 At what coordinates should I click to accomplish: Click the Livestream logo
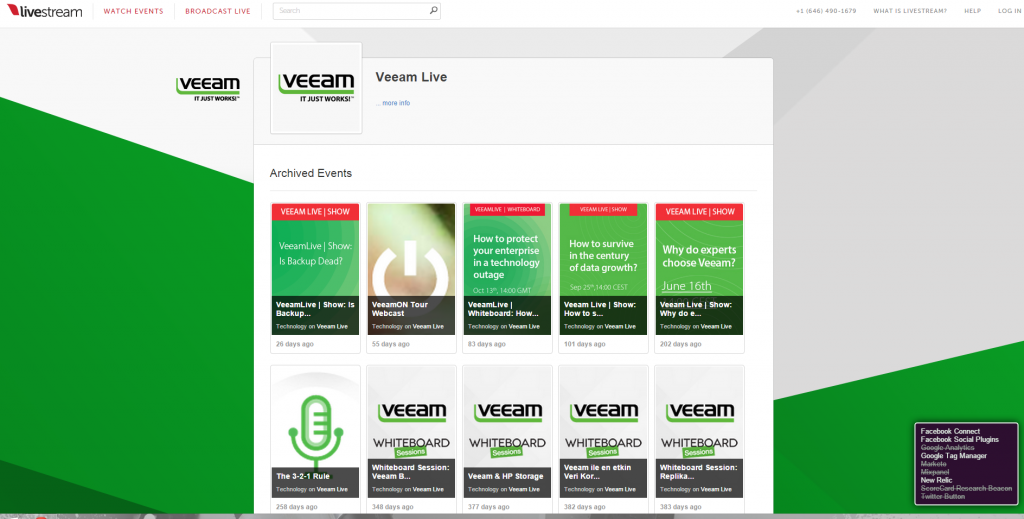coord(44,11)
